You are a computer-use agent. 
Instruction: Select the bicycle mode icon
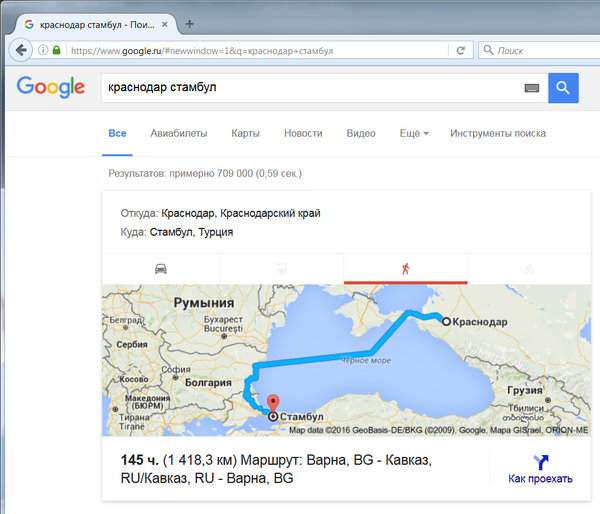coord(529,268)
